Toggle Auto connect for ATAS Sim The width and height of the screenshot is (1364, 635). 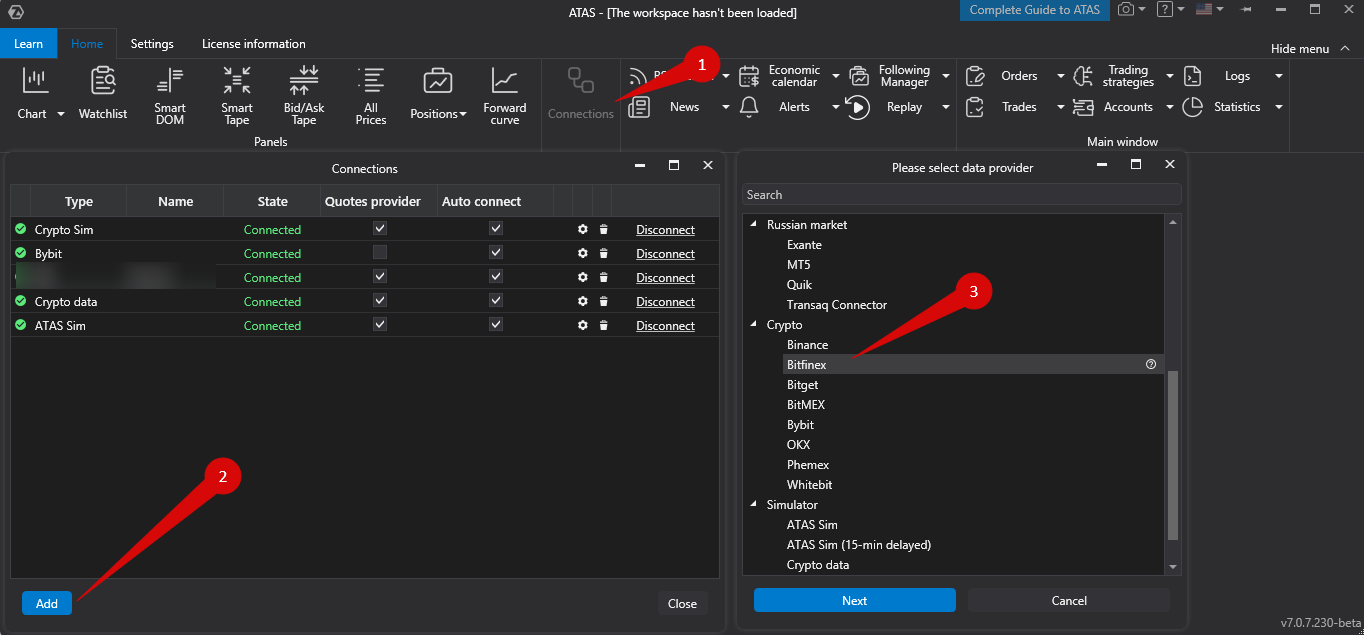pyautogui.click(x=496, y=324)
